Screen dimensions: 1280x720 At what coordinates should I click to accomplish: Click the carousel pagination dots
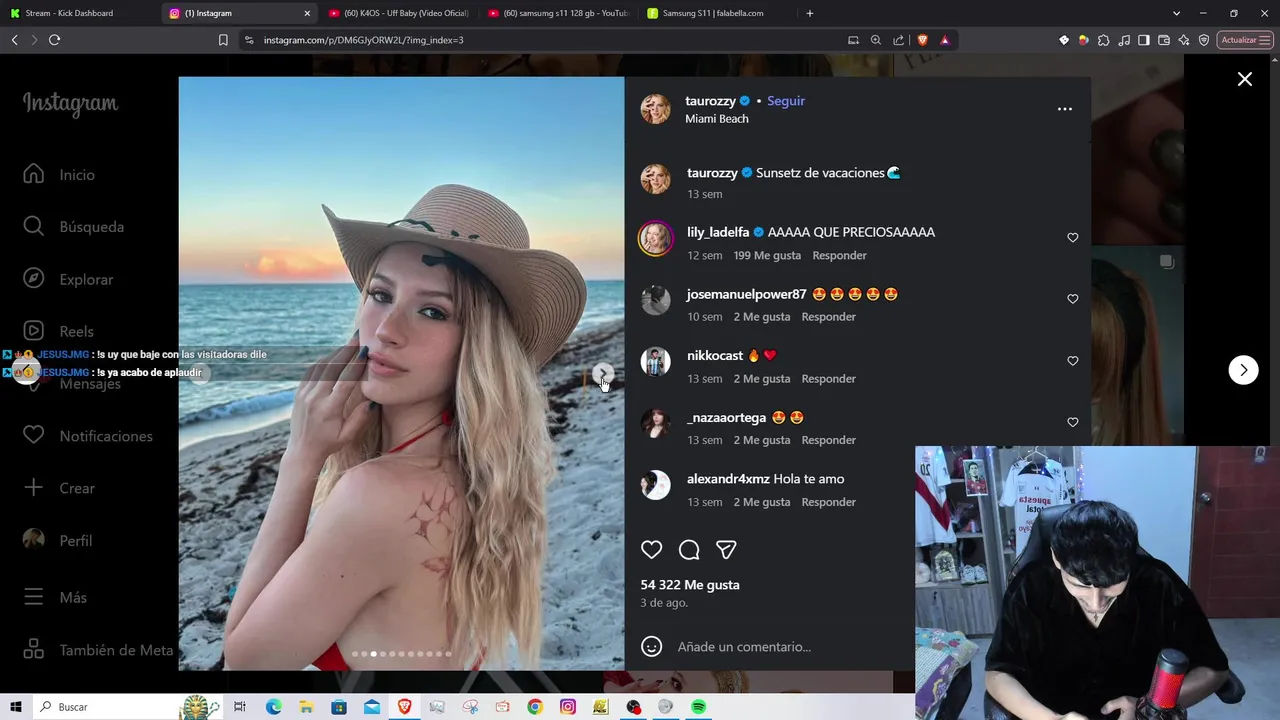(401, 654)
